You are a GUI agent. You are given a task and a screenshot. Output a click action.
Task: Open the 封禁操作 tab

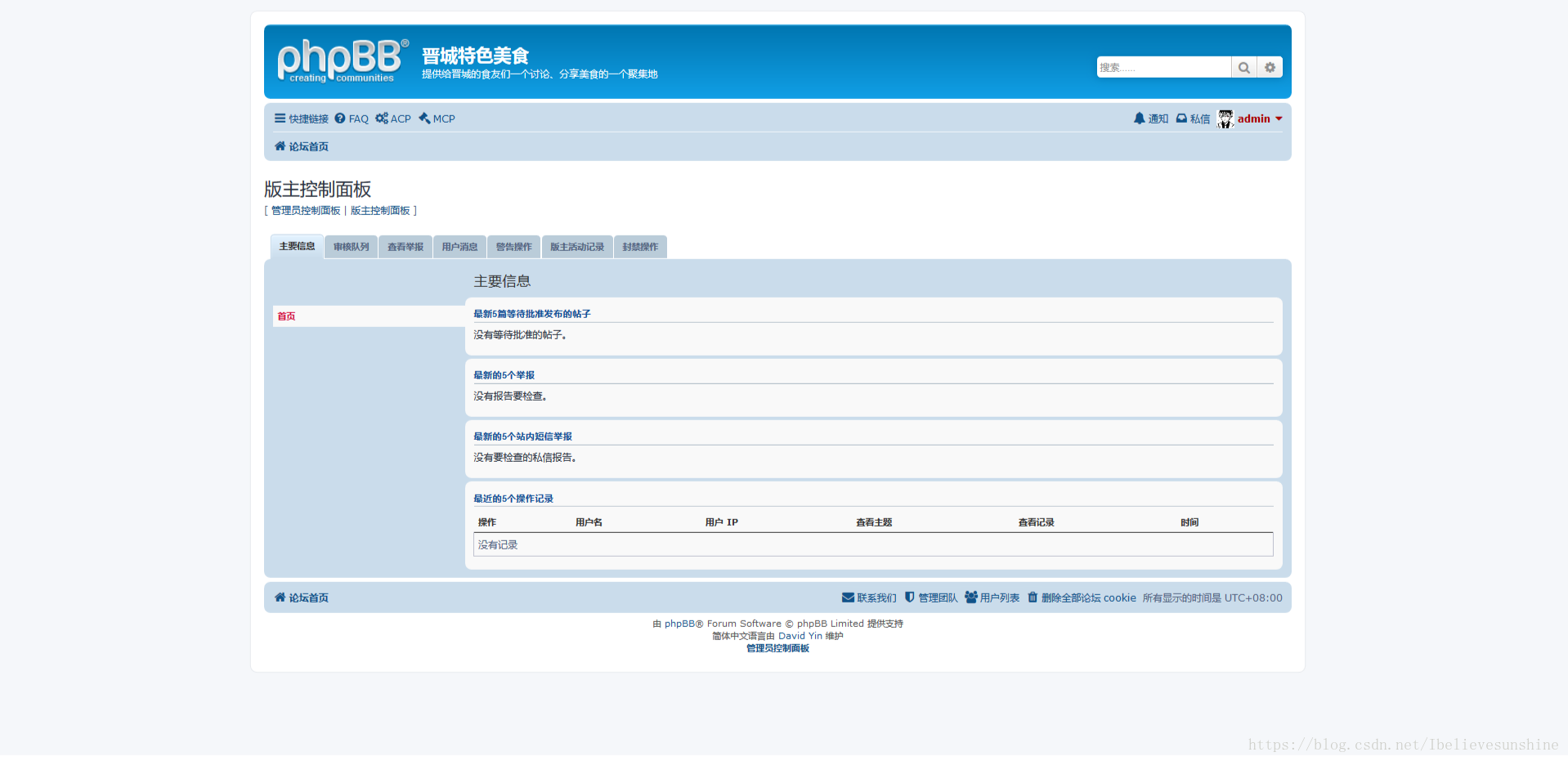640,246
